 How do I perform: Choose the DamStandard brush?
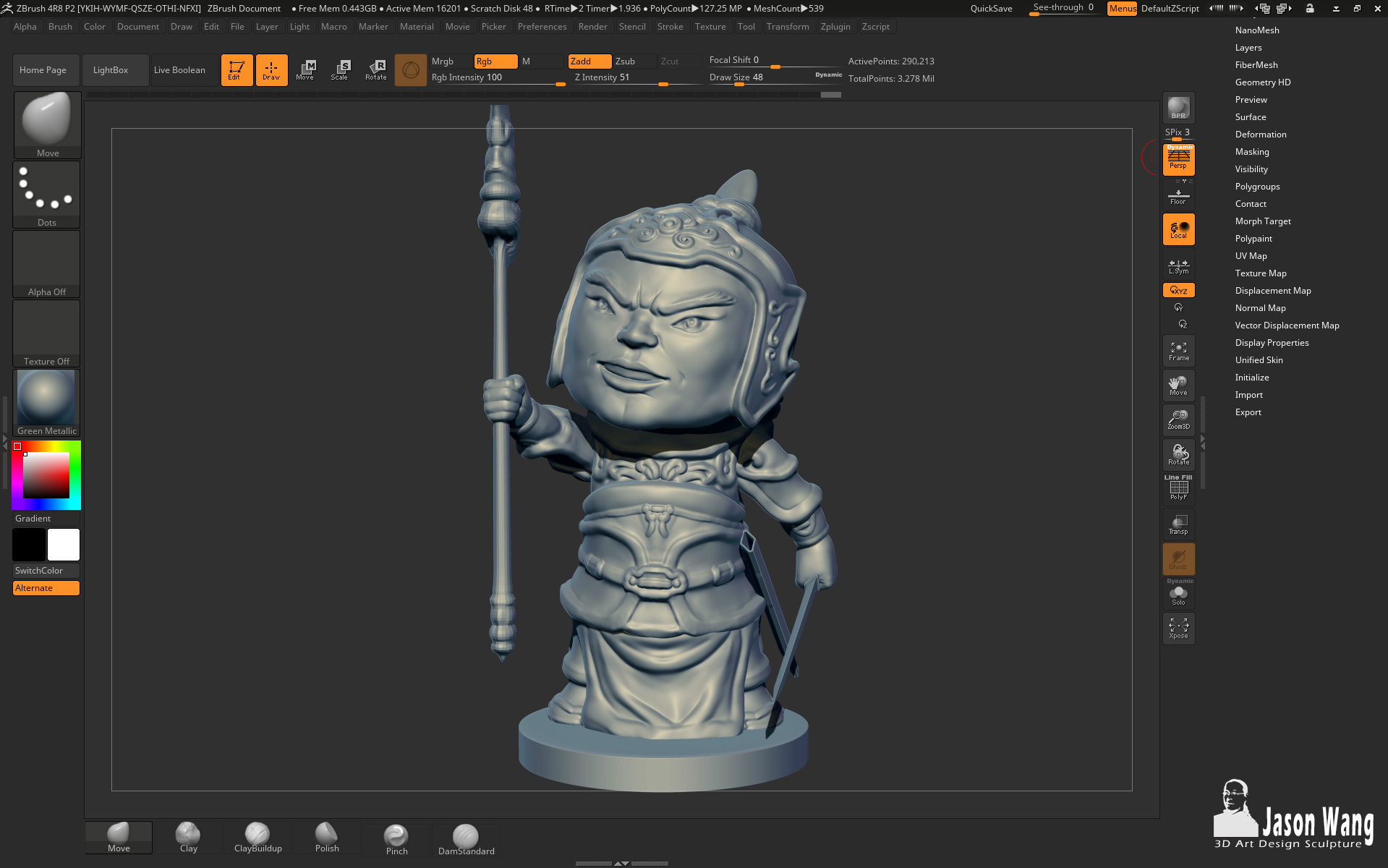click(466, 839)
